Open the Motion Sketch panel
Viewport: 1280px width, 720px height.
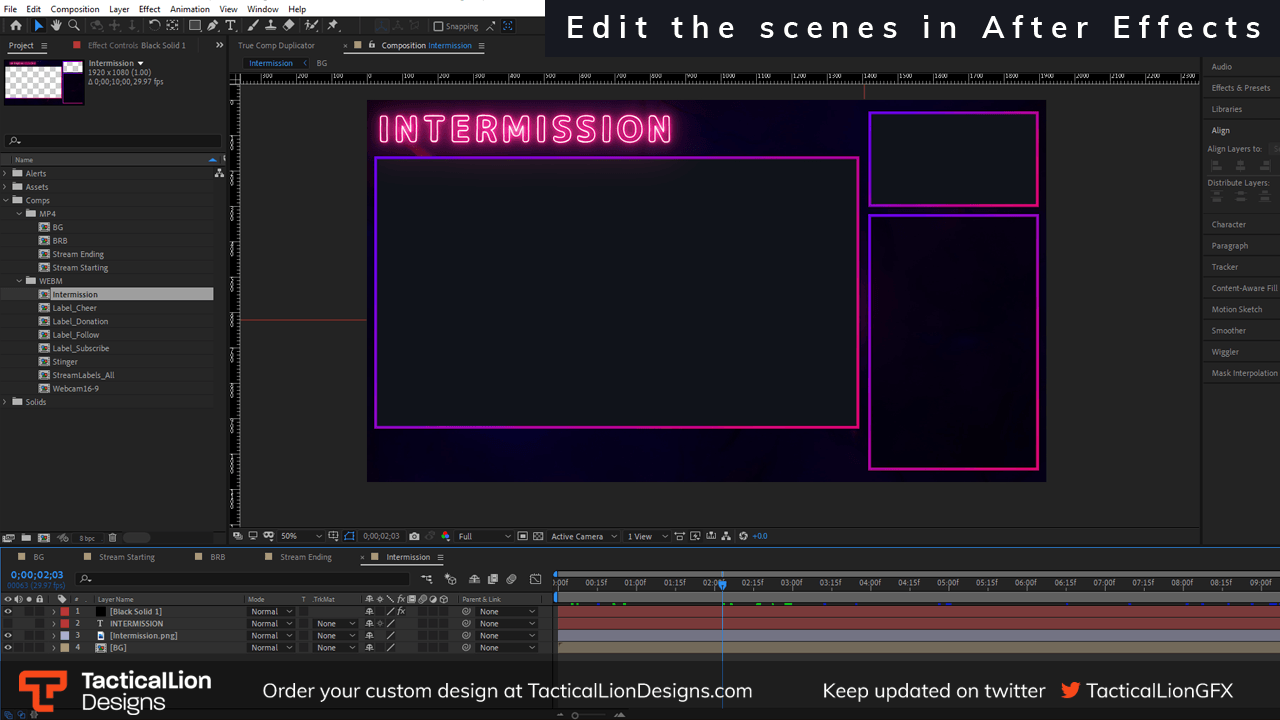pyautogui.click(x=1237, y=309)
